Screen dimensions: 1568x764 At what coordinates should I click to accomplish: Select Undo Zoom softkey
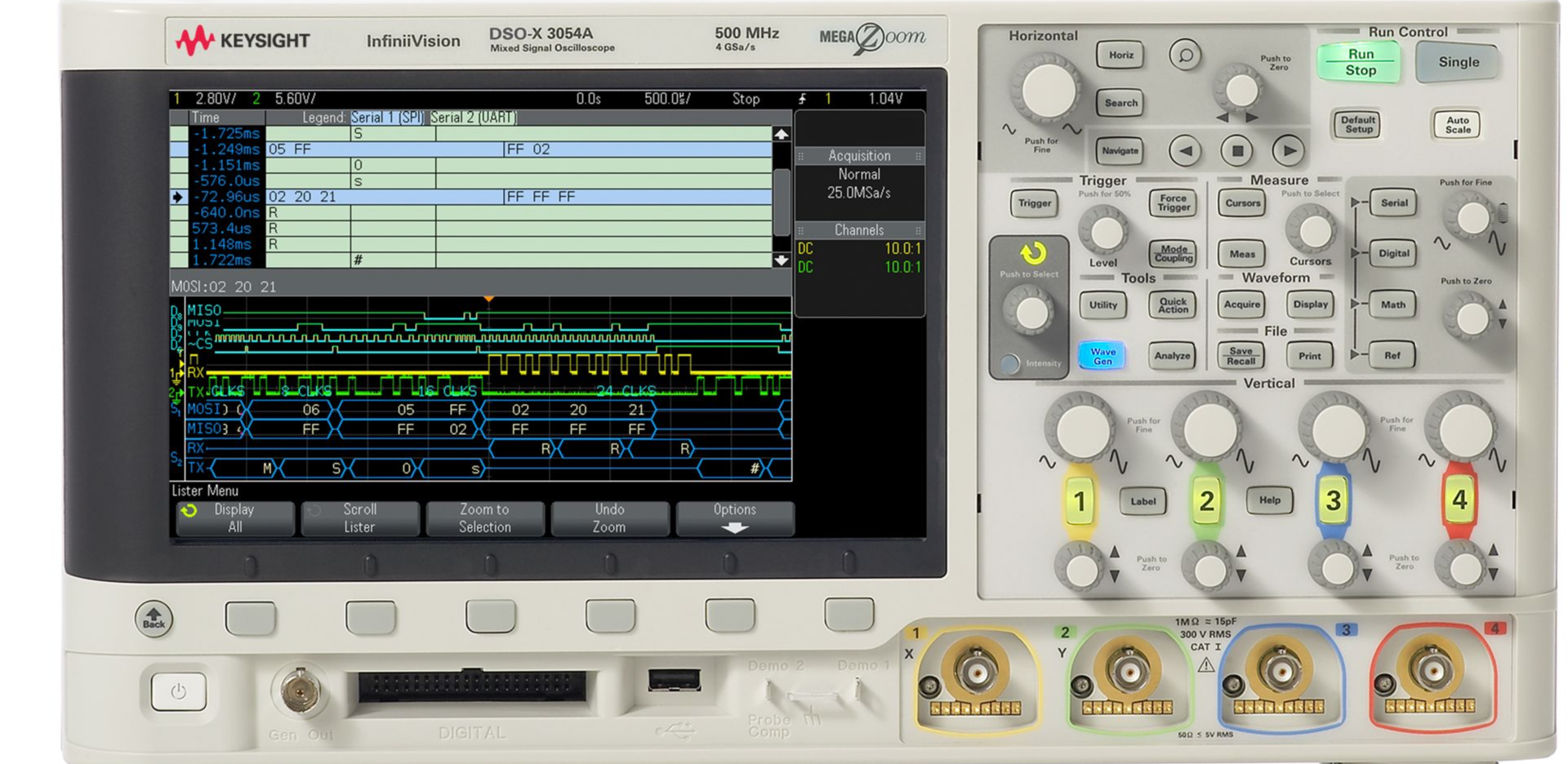pos(609,518)
